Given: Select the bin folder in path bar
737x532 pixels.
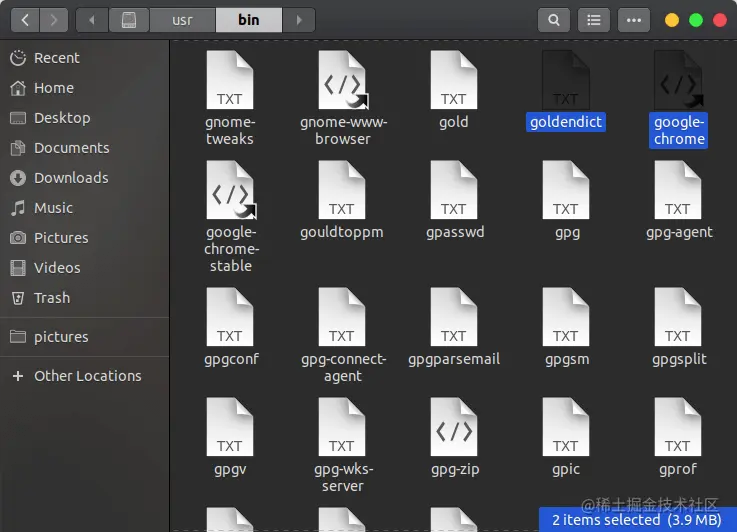Looking at the screenshot, I should 249,20.
